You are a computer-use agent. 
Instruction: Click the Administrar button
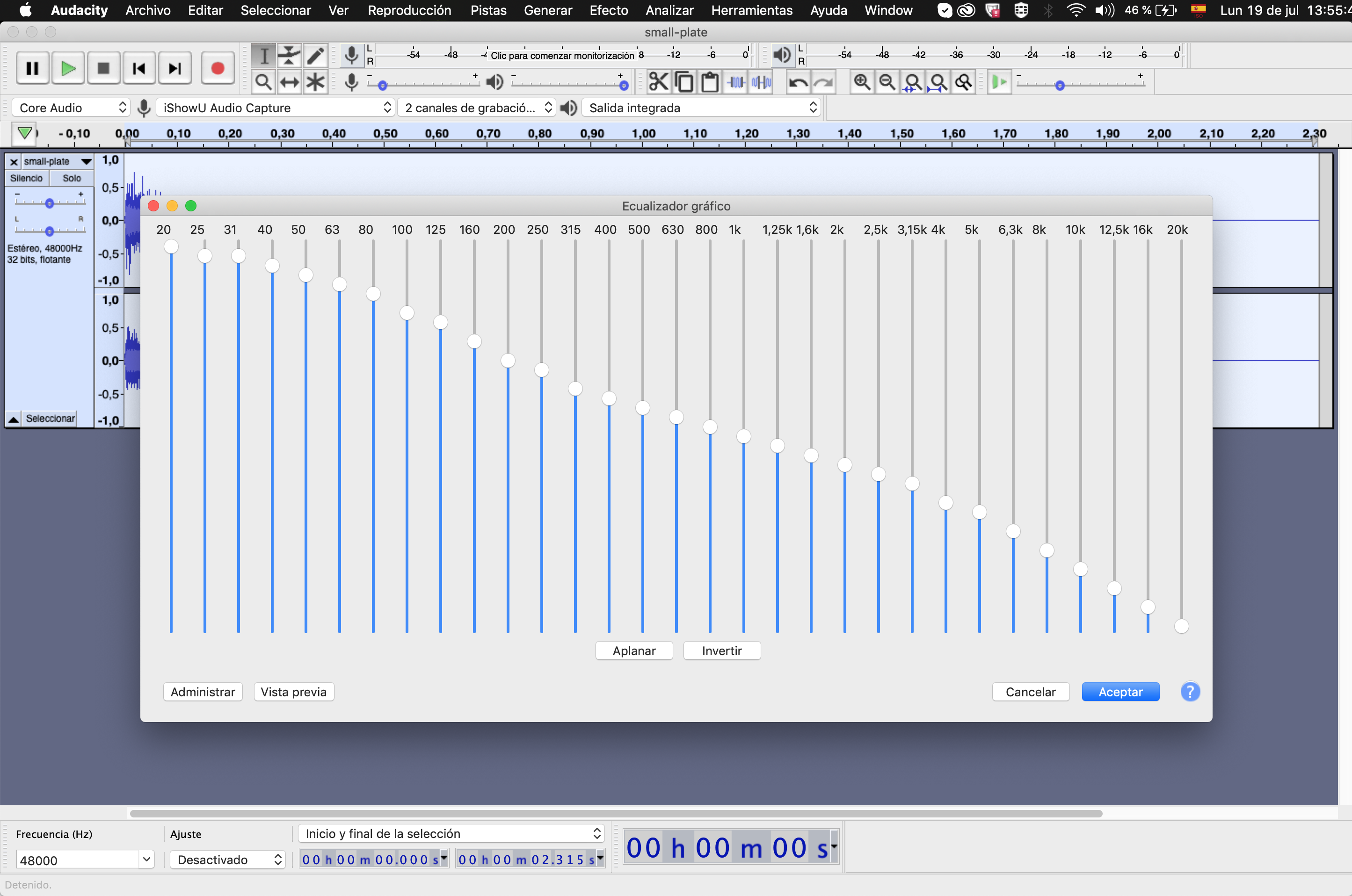tap(203, 692)
